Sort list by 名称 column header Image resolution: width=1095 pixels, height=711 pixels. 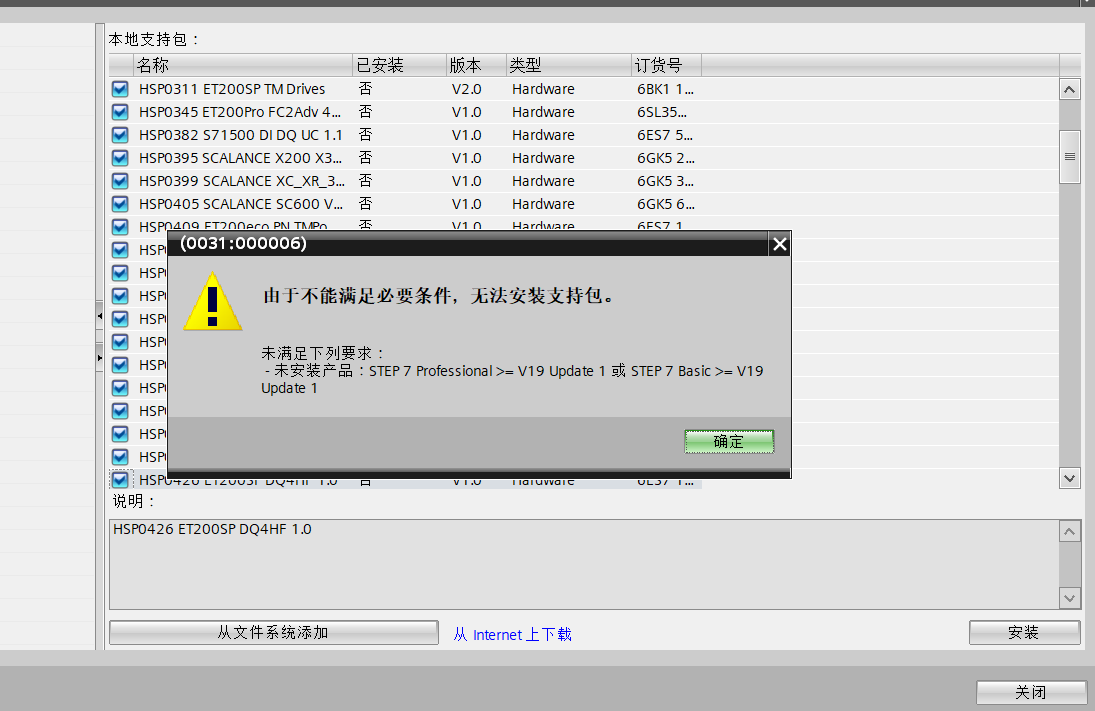[243, 66]
